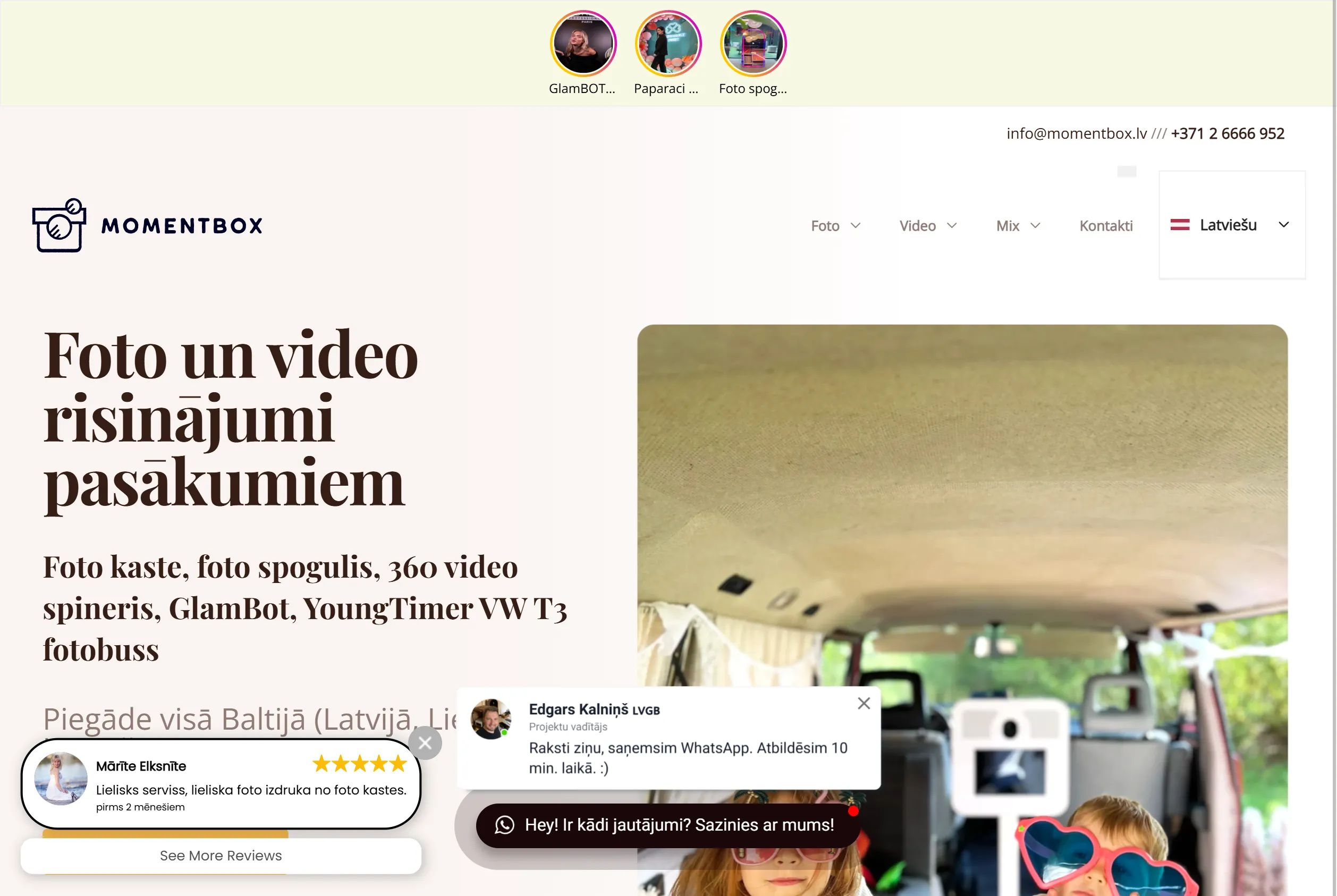Click Edgars Kalniņš avatar photo
This screenshot has width=1337, height=896.
(x=491, y=719)
